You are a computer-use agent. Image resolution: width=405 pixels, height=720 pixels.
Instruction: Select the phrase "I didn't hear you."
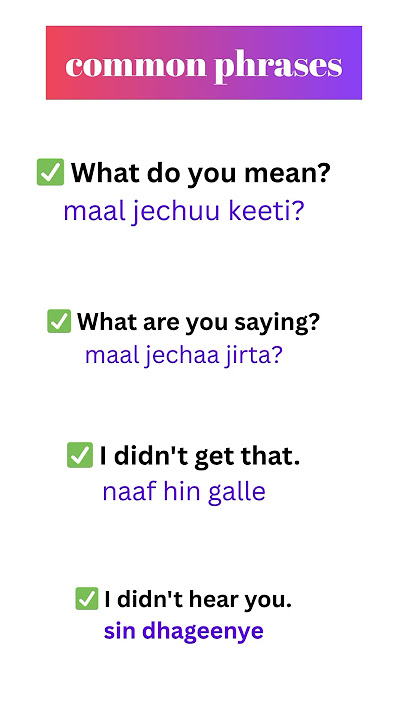click(x=198, y=600)
